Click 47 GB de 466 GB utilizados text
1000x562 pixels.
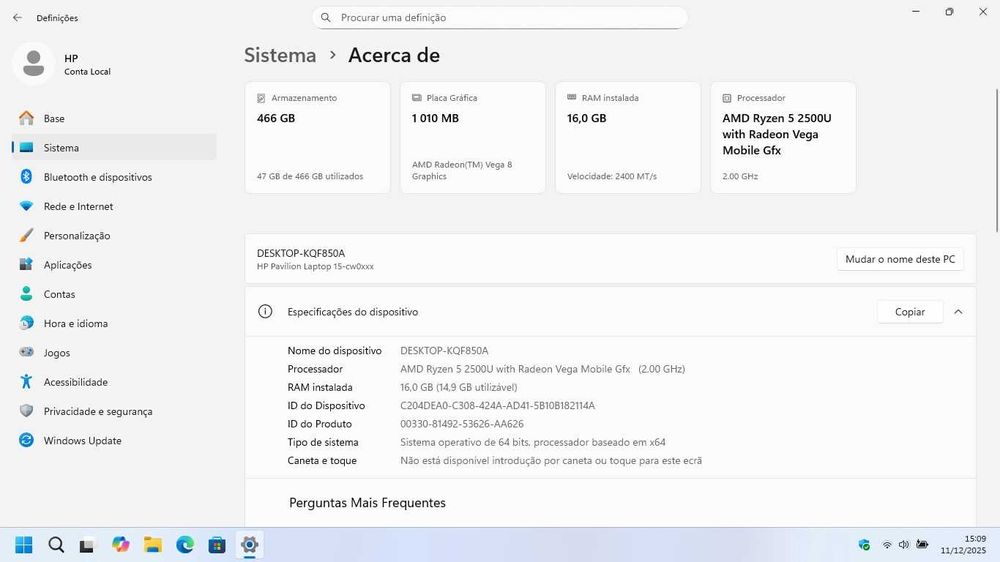pyautogui.click(x=310, y=176)
